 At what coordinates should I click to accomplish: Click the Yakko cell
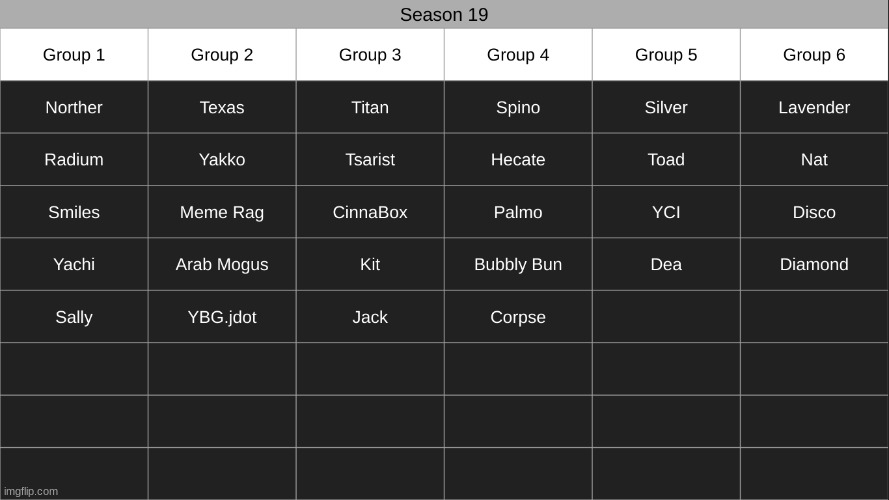pyautogui.click(x=222, y=160)
